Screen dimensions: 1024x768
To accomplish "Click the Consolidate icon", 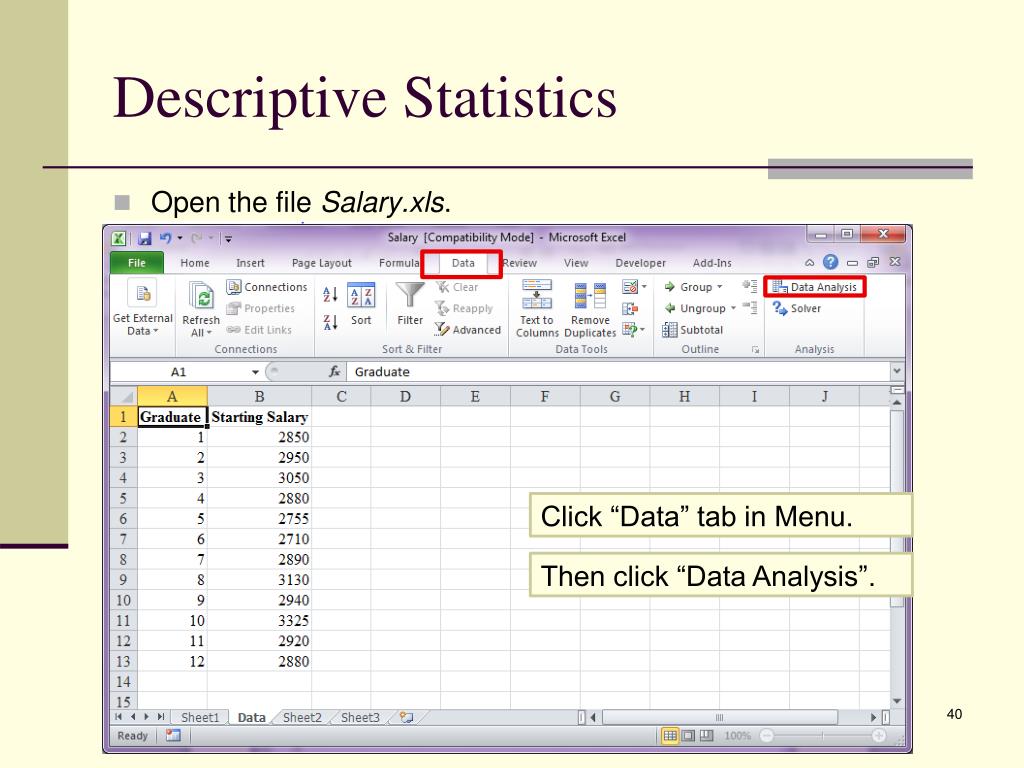I will coord(630,308).
